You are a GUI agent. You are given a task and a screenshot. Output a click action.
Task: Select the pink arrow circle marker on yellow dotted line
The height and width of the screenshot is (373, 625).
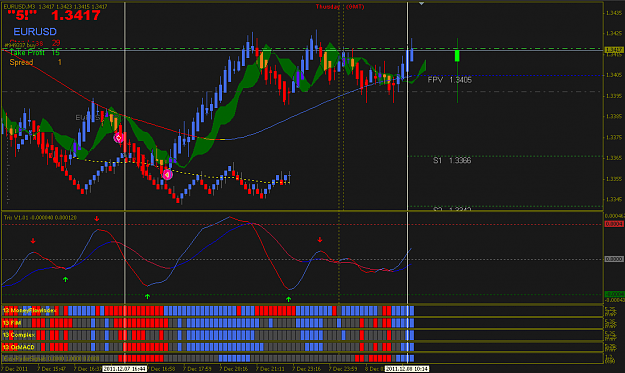pos(167,175)
